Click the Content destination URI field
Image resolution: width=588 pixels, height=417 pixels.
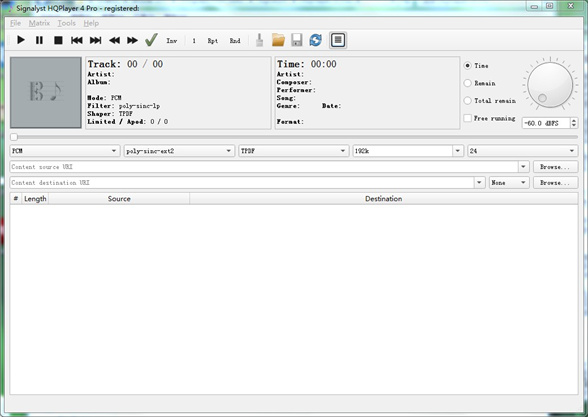point(242,183)
